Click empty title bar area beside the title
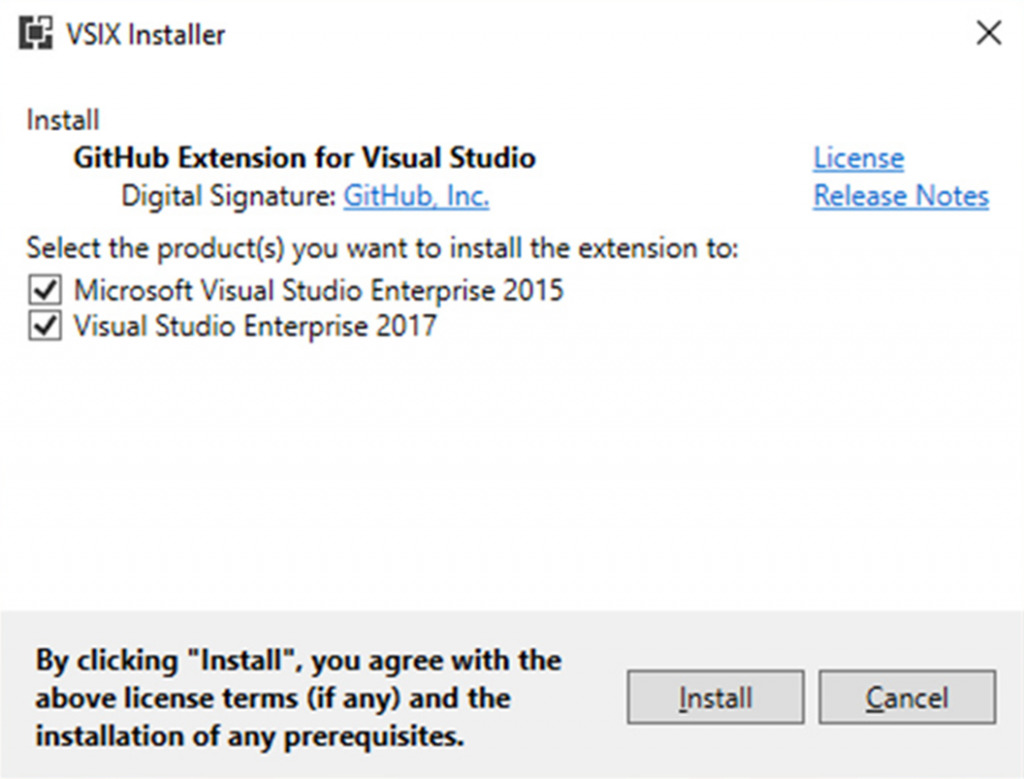Image resolution: width=1024 pixels, height=779 pixels. coord(600,35)
